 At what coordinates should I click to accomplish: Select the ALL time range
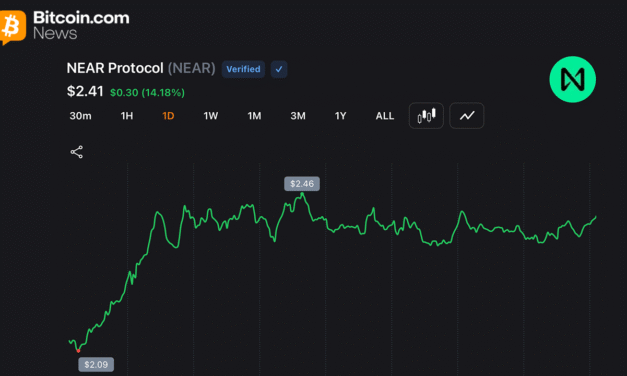[x=385, y=116]
